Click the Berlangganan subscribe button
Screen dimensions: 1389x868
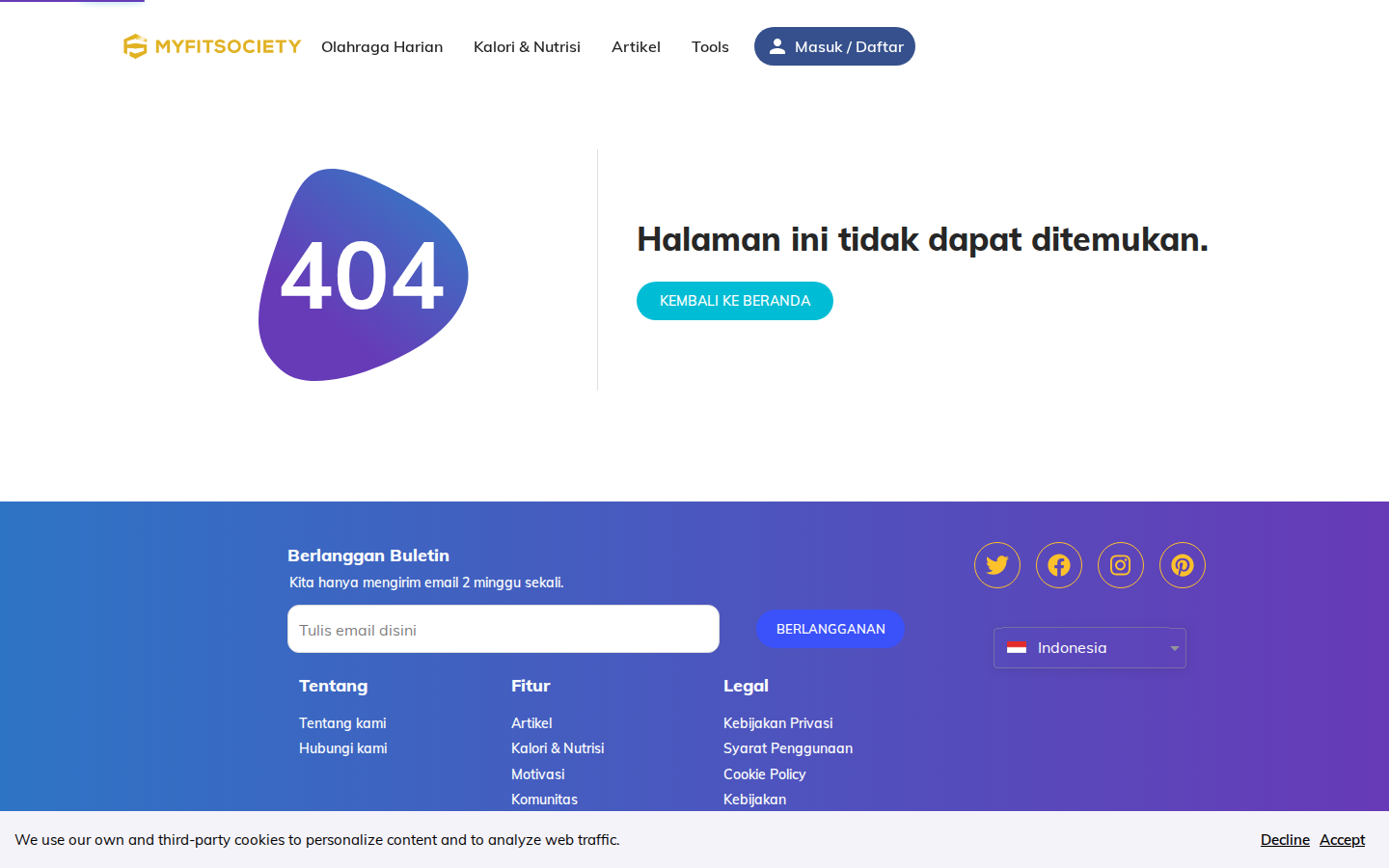831,629
